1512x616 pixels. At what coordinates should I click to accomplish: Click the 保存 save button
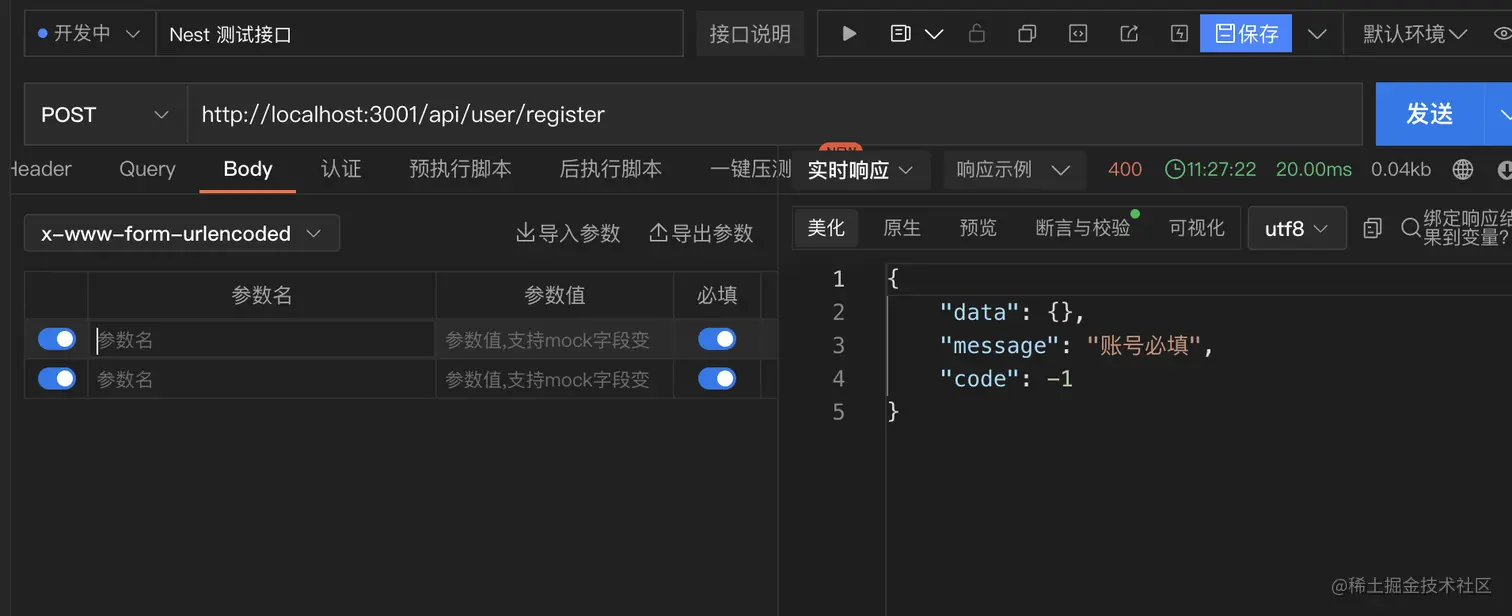click(1245, 33)
